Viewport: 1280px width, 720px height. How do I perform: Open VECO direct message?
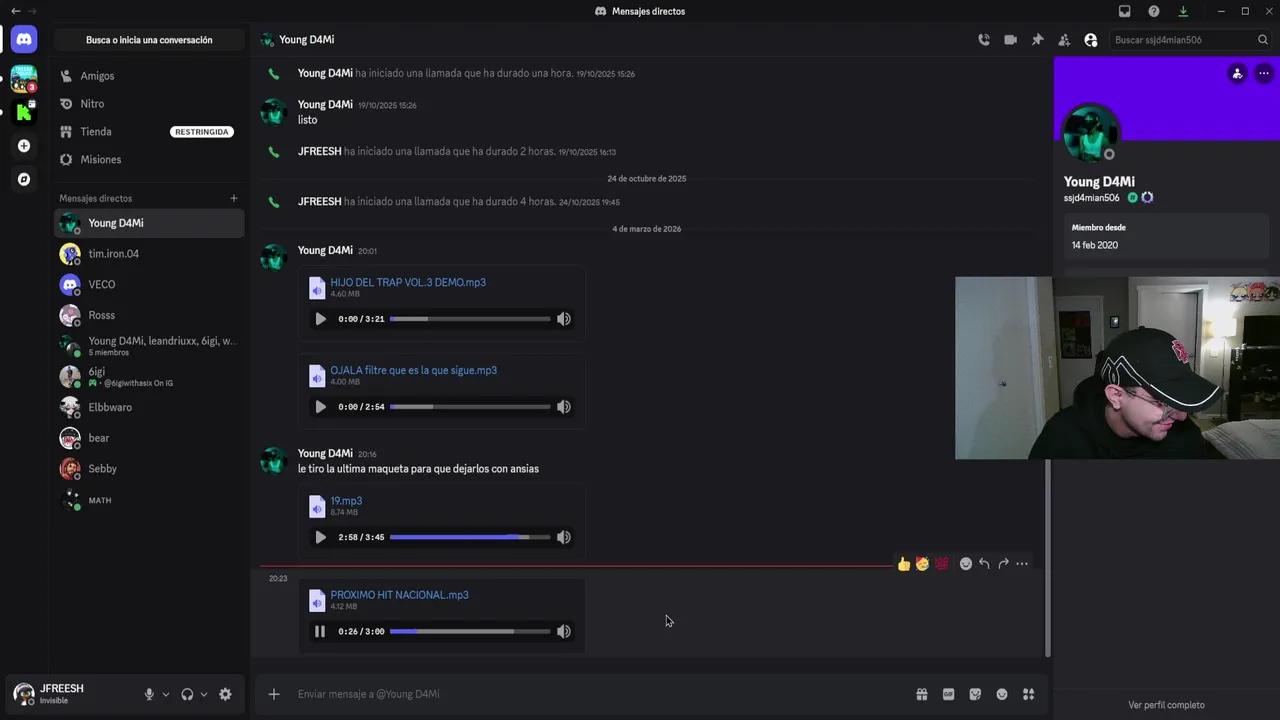coord(149,285)
